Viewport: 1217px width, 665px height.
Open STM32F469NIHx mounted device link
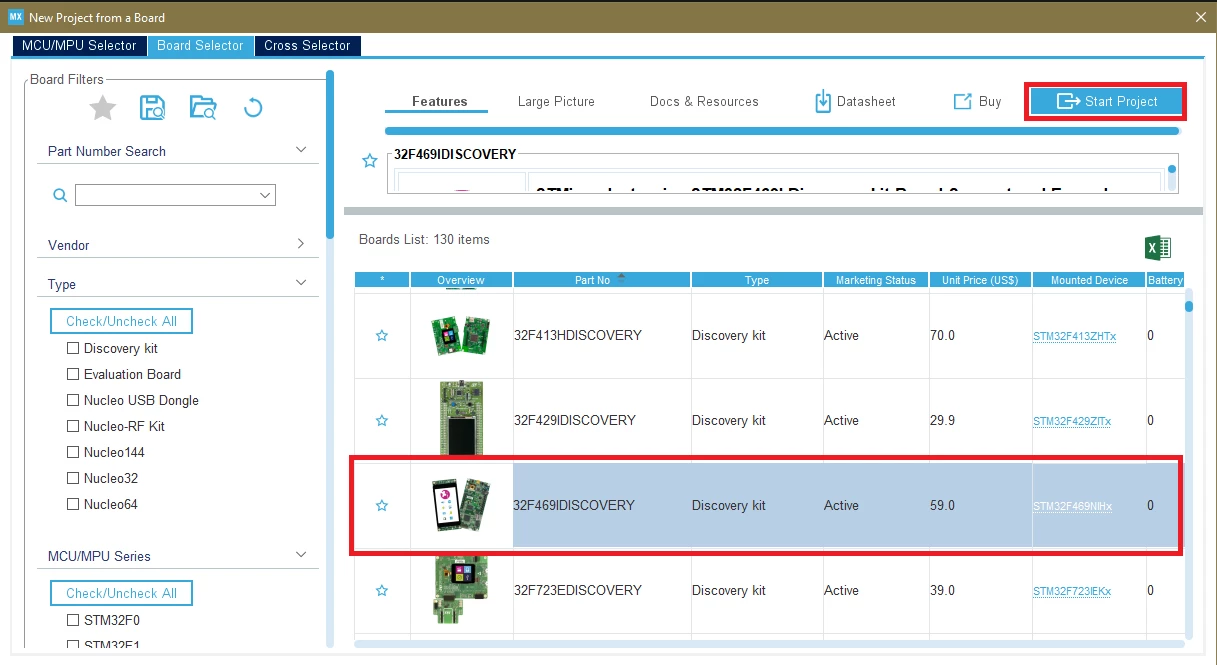click(1072, 507)
